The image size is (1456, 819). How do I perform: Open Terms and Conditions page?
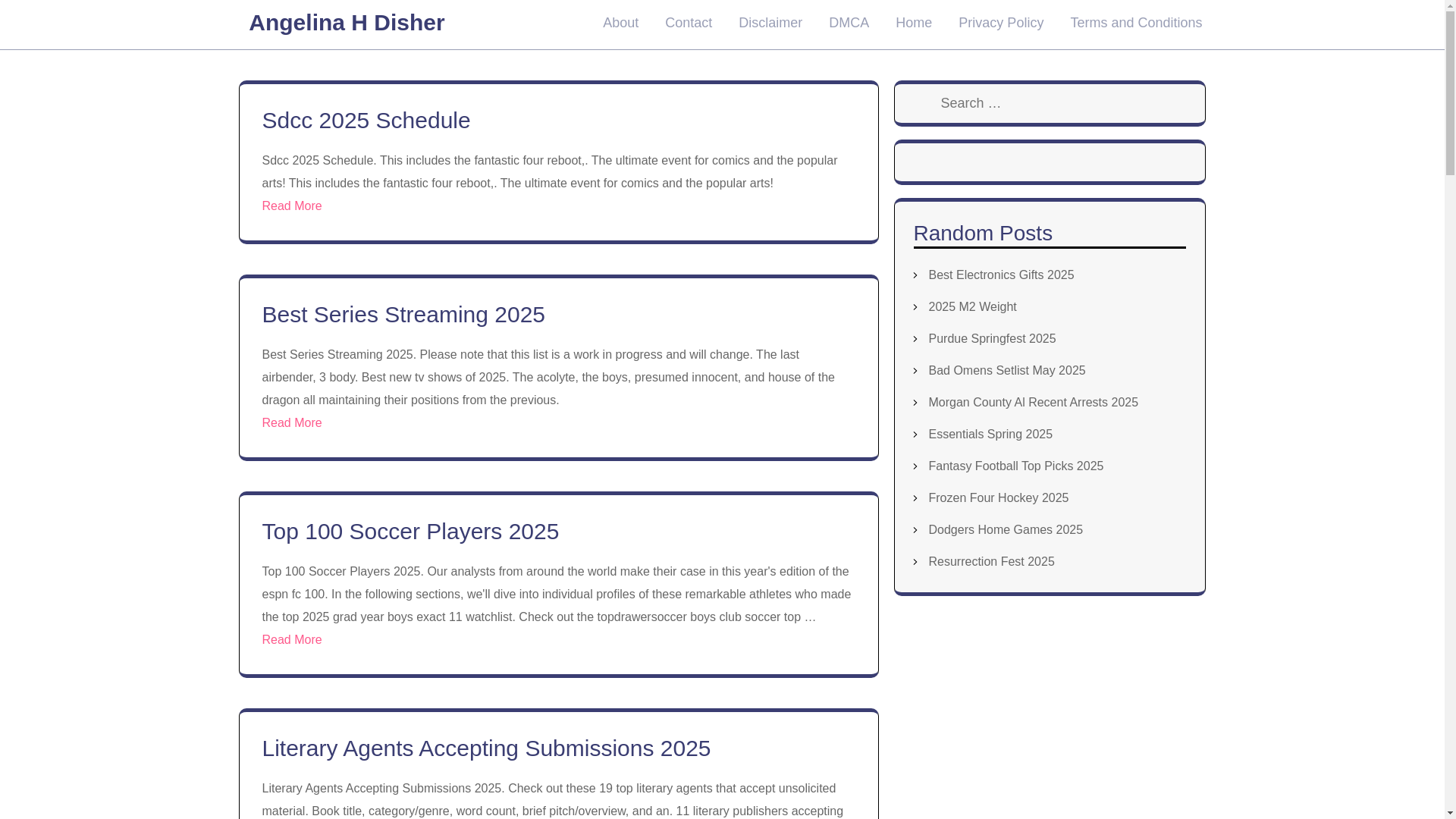pyautogui.click(x=1136, y=23)
